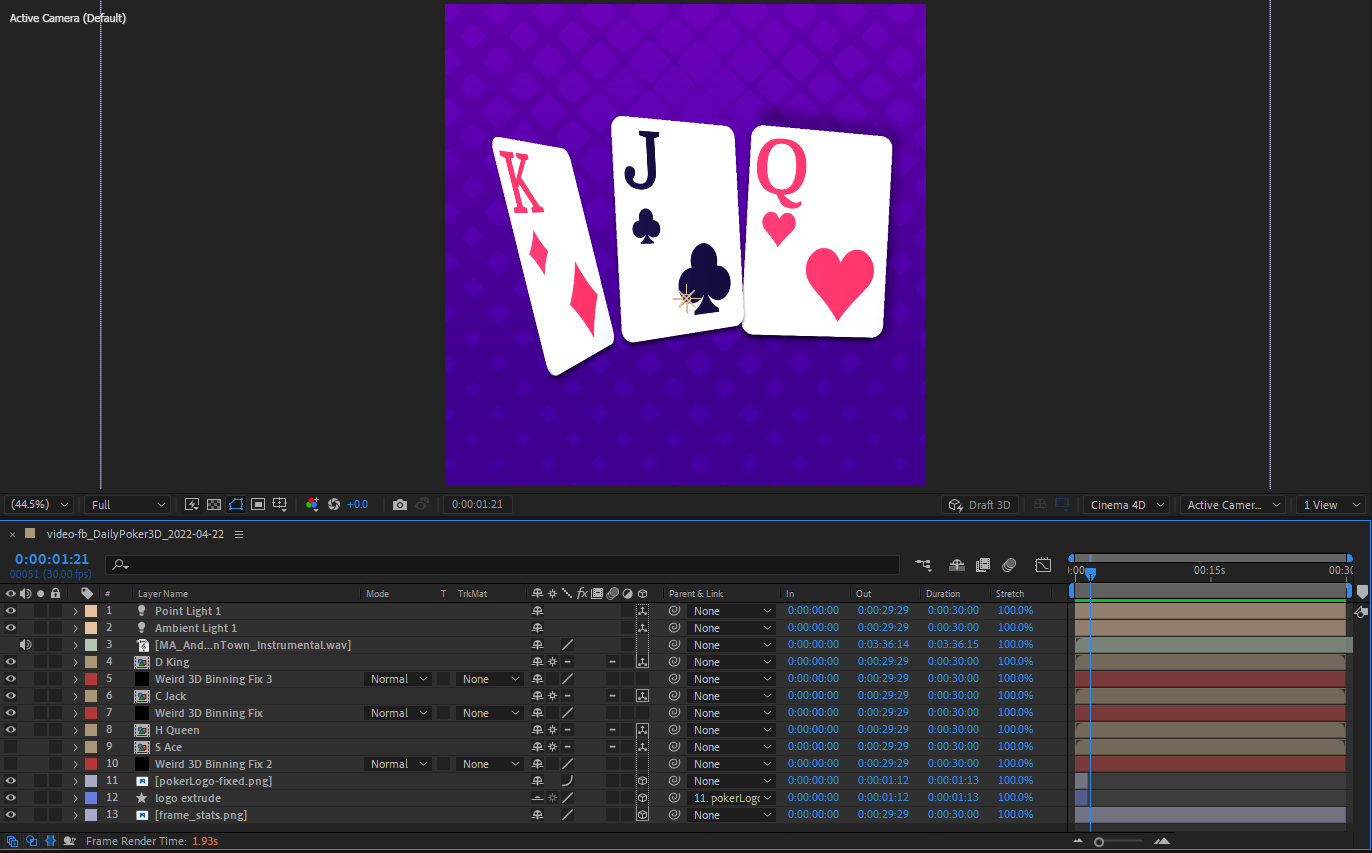The width and height of the screenshot is (1372, 853).
Task: Open the Graph Editor
Action: [1043, 565]
